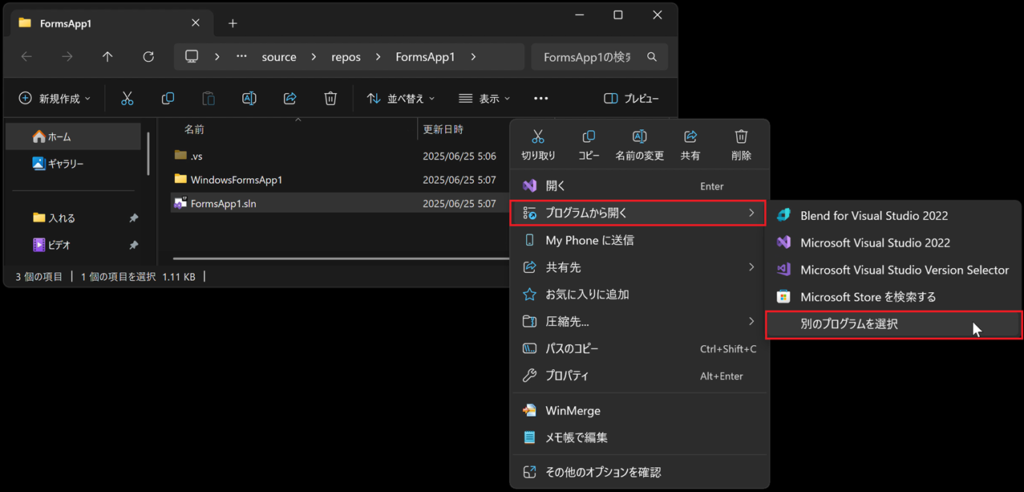Choose Microsoft Store を検索する
This screenshot has height=492, width=1024.
[892, 297]
